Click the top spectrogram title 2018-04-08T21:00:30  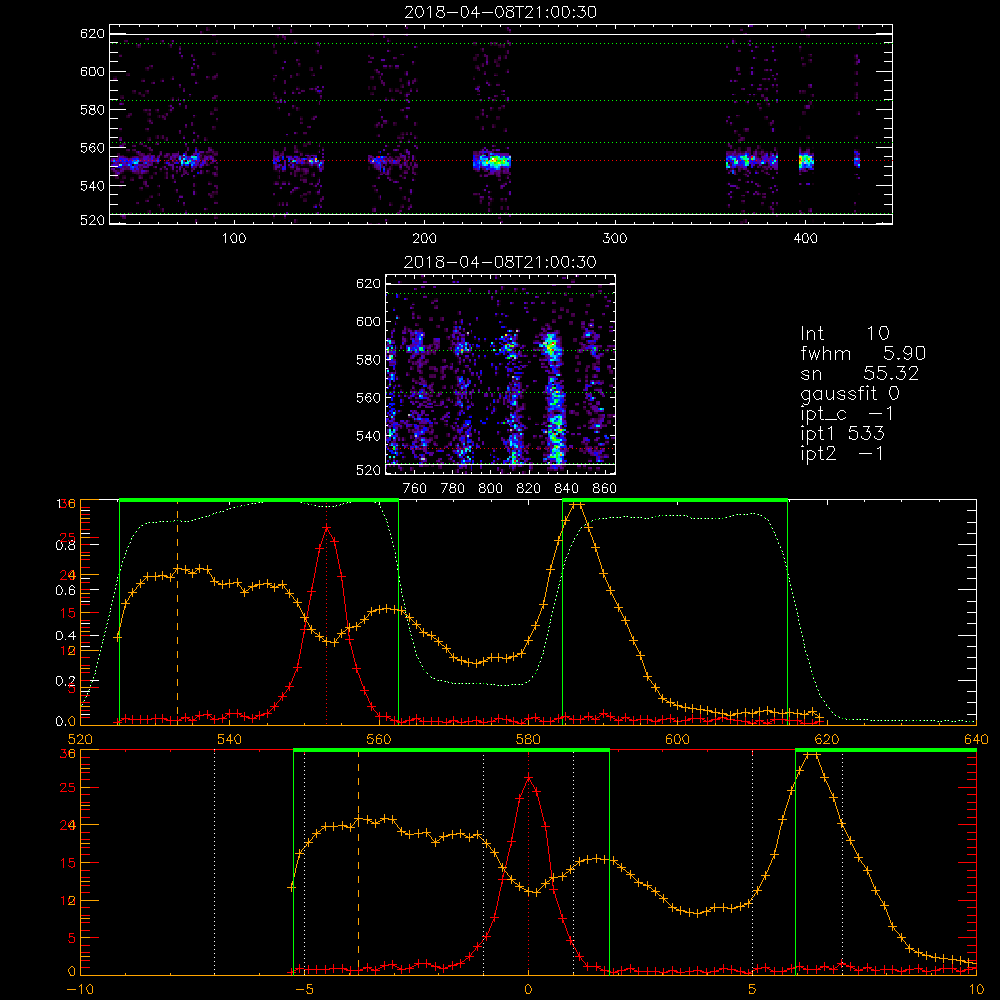[x=500, y=12]
